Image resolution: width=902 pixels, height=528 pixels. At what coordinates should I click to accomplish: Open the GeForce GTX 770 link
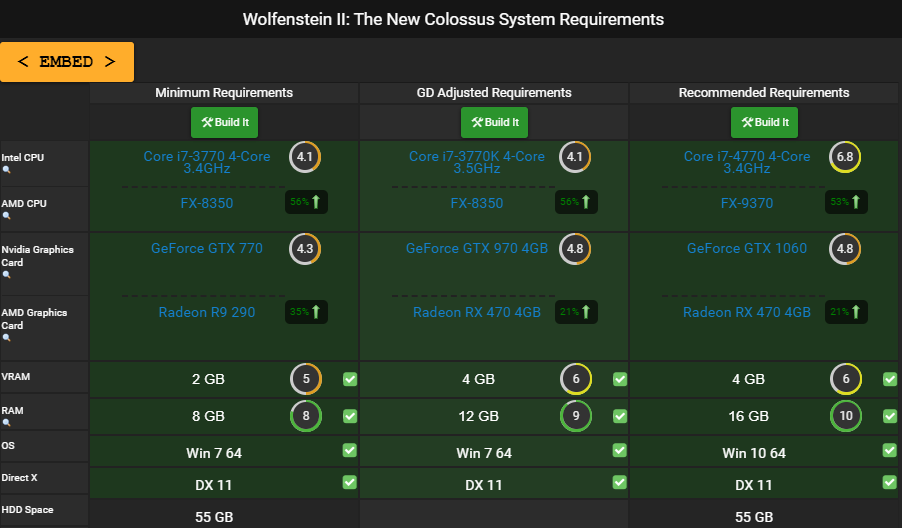click(x=207, y=248)
